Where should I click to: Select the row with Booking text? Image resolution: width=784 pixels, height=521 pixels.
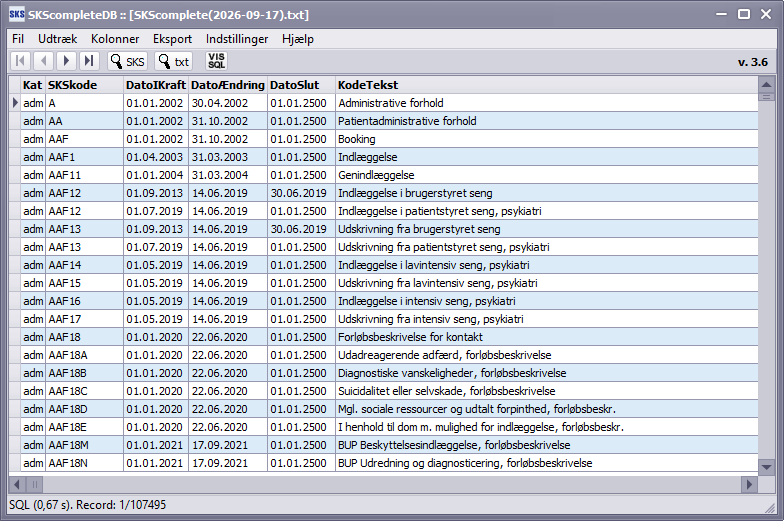tap(384, 139)
